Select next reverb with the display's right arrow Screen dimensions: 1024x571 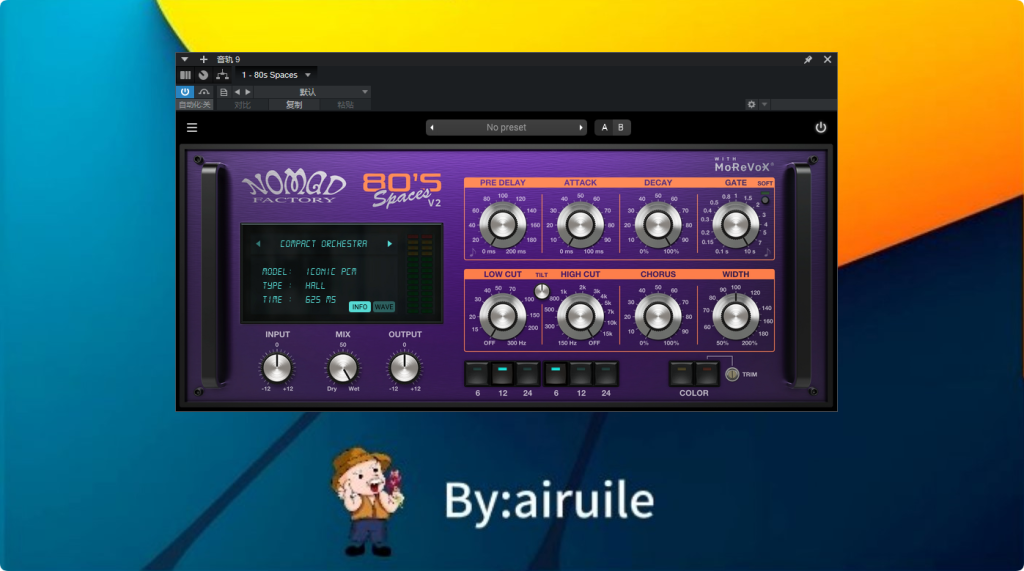(390, 244)
